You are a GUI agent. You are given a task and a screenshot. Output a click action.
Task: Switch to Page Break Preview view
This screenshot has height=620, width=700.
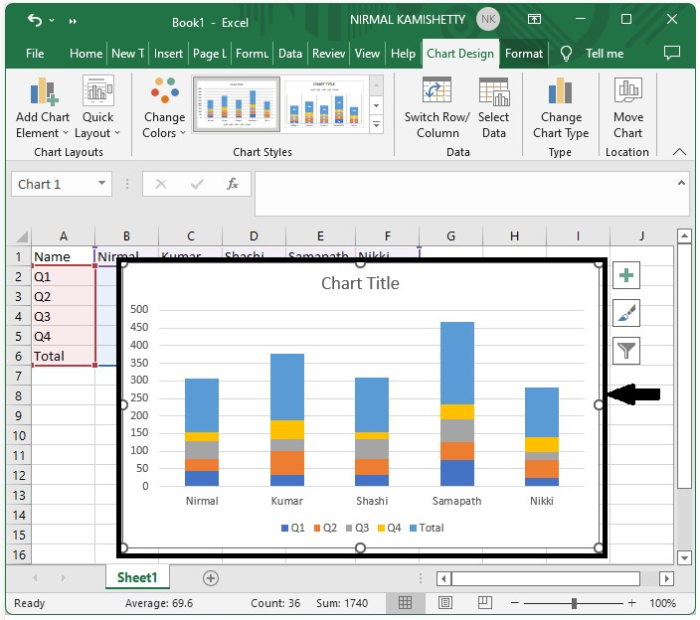[x=486, y=603]
